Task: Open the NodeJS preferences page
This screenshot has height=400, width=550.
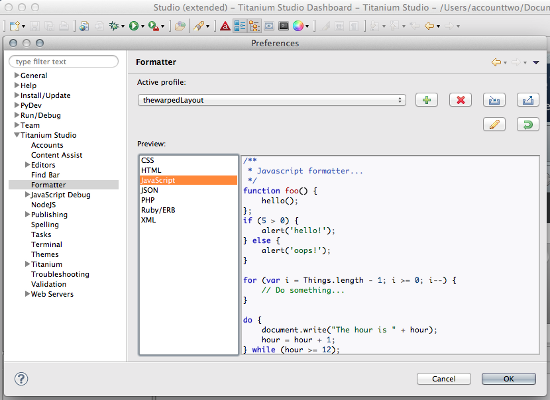Action: [x=43, y=205]
